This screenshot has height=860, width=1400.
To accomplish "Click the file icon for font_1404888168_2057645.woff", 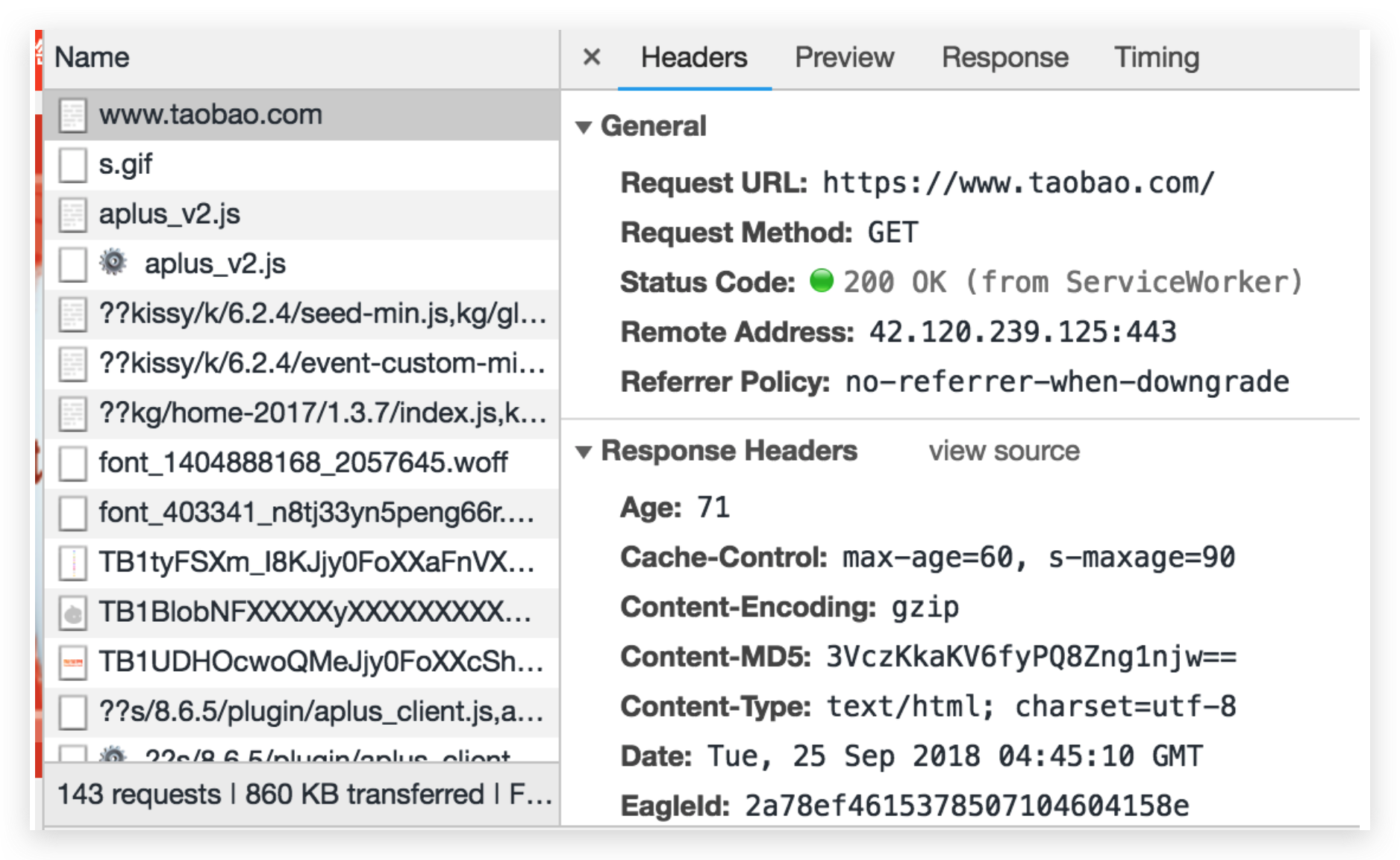I will (x=73, y=464).
